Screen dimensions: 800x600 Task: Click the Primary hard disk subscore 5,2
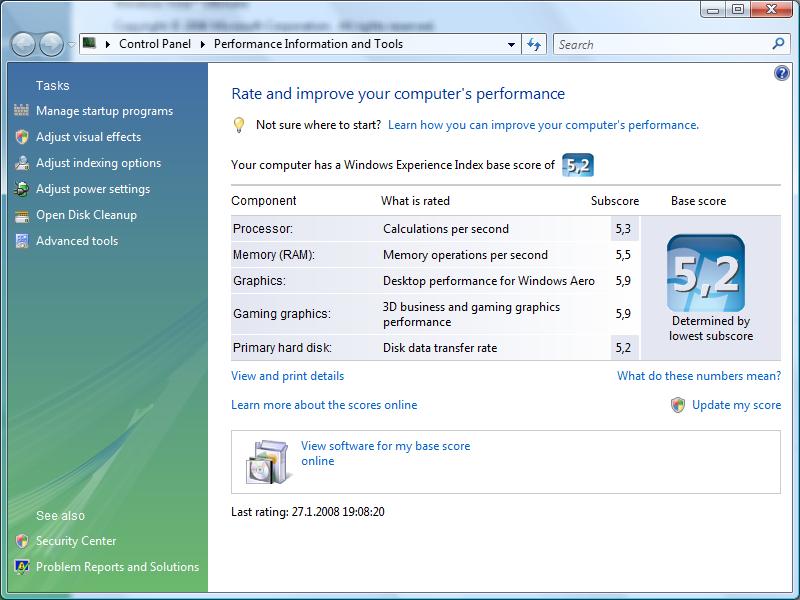623,347
